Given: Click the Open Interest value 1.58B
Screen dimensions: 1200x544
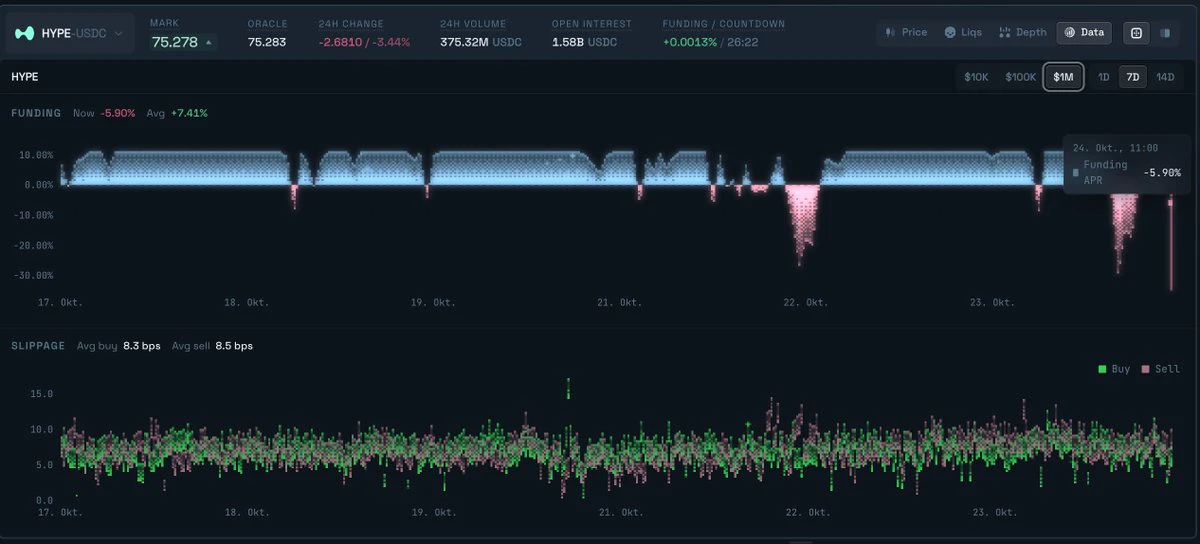Looking at the screenshot, I should [569, 43].
